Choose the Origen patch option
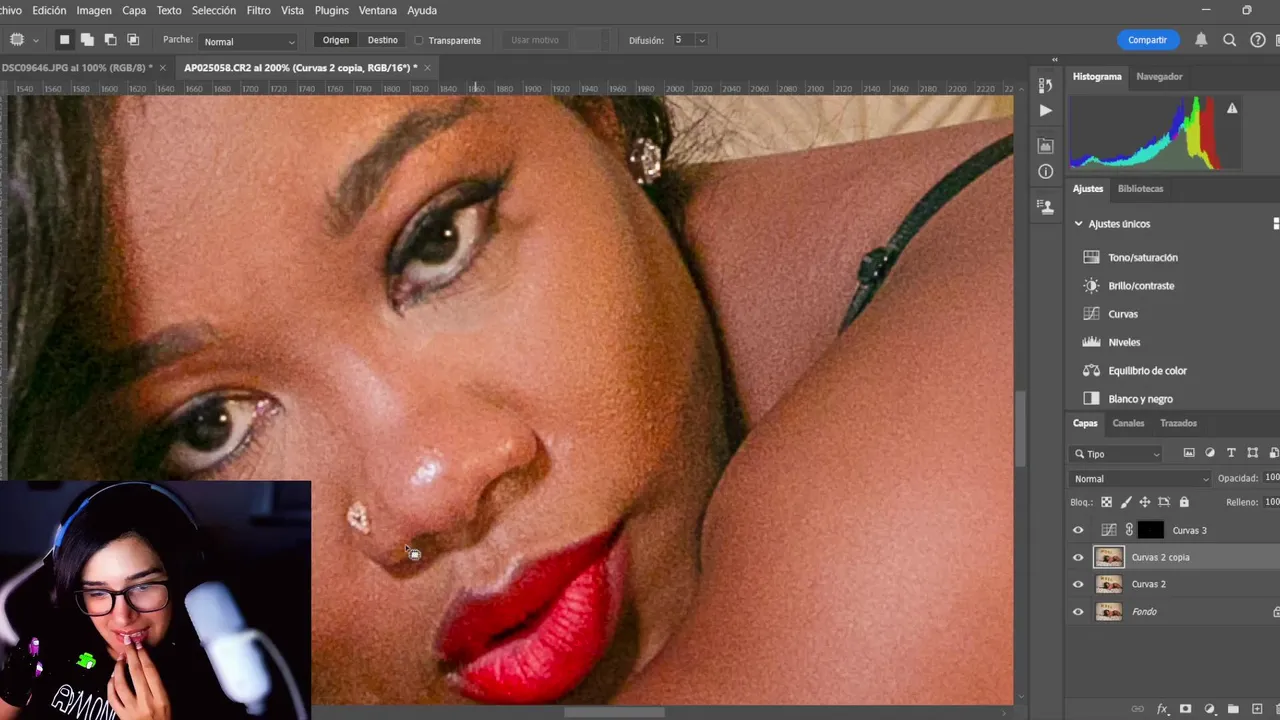The width and height of the screenshot is (1280, 720). [x=336, y=40]
